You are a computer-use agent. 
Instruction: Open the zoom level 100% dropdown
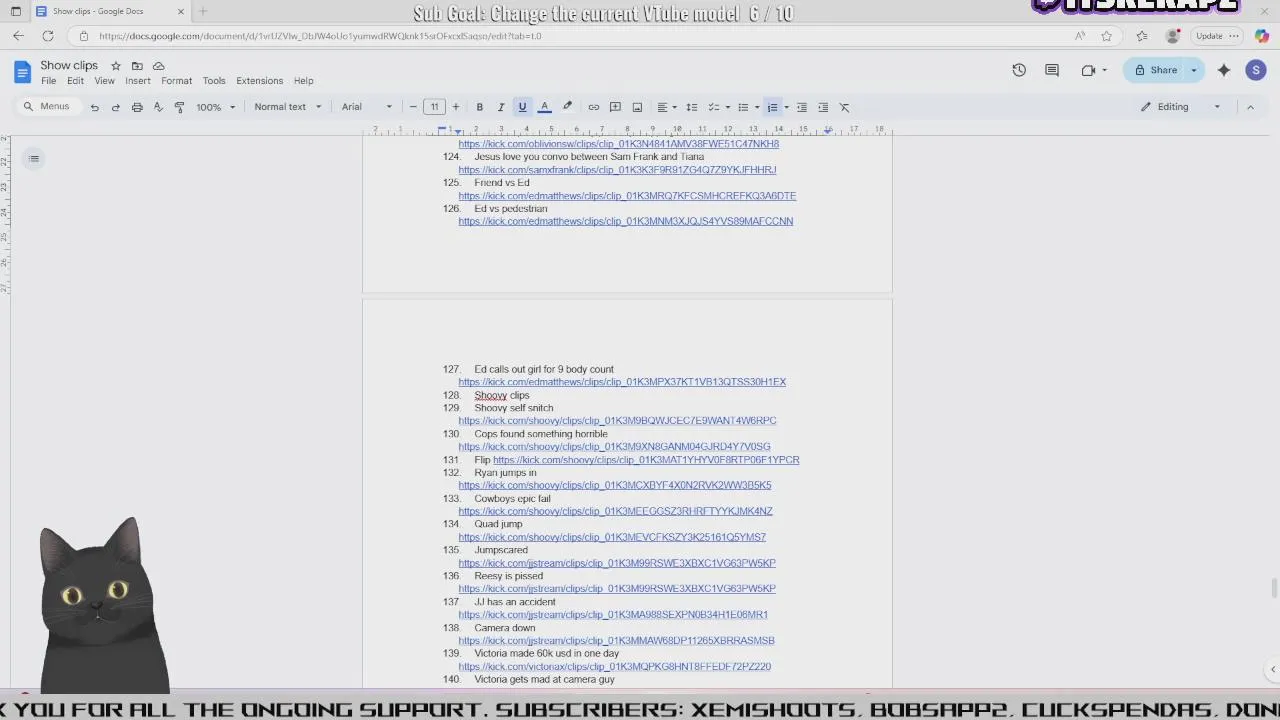[x=216, y=107]
